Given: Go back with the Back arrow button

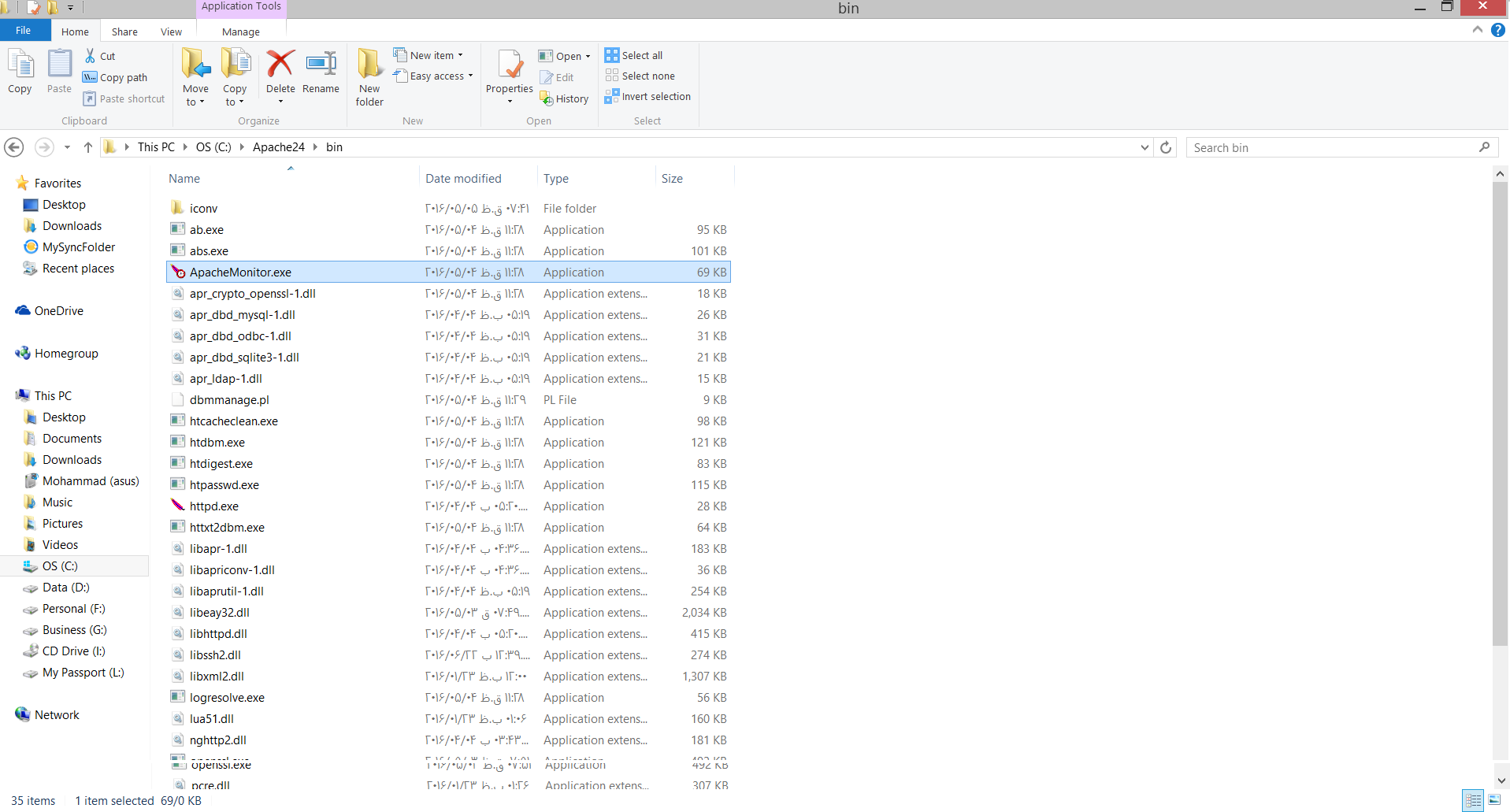Looking at the screenshot, I should [x=14, y=147].
